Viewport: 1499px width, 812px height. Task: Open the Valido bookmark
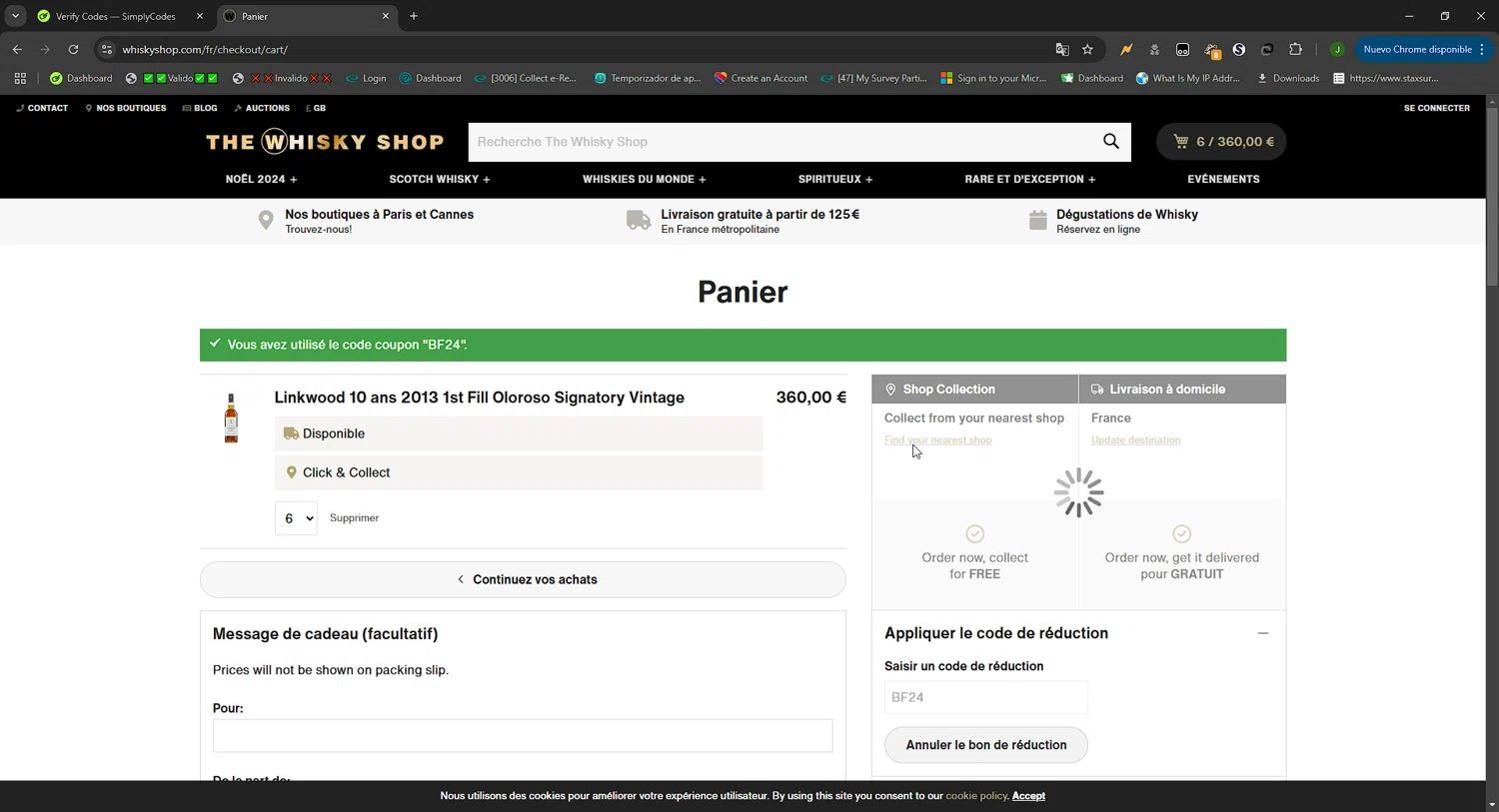click(x=171, y=78)
